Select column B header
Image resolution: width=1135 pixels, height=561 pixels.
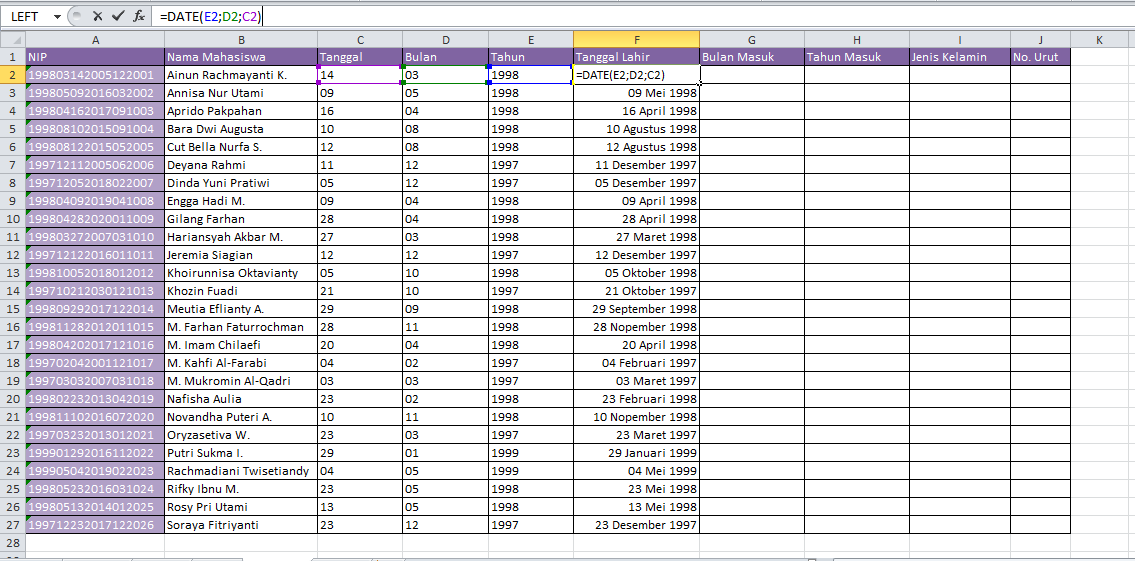coord(241,41)
